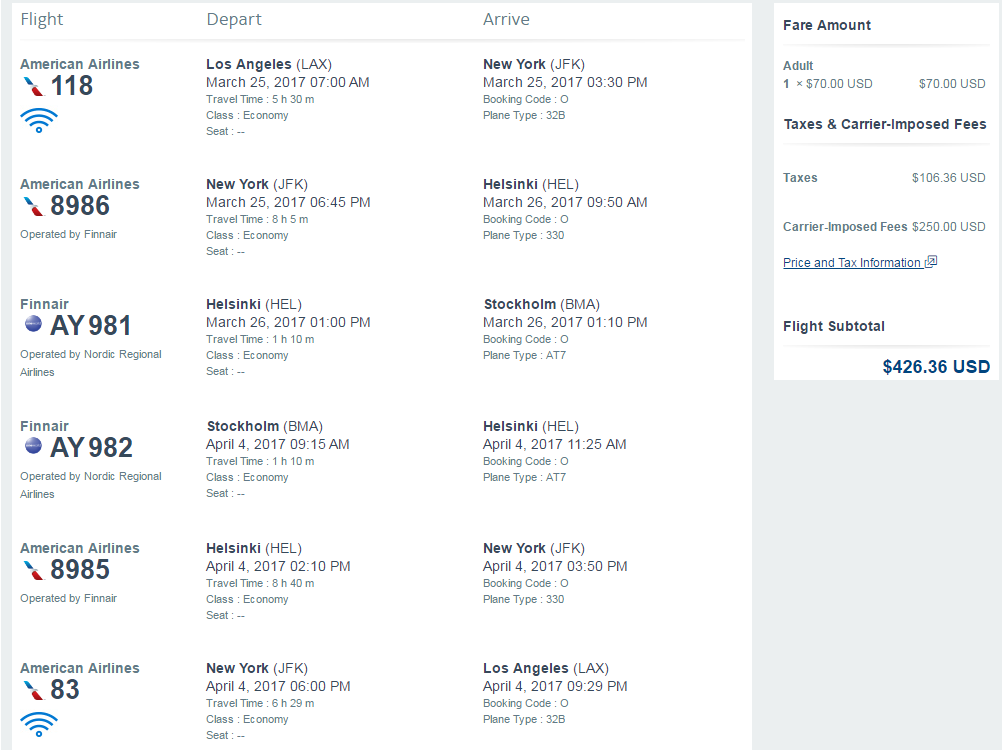This screenshot has height=750, width=1002.
Task: Click American Airlines logo next to 118
Action: tap(33, 86)
